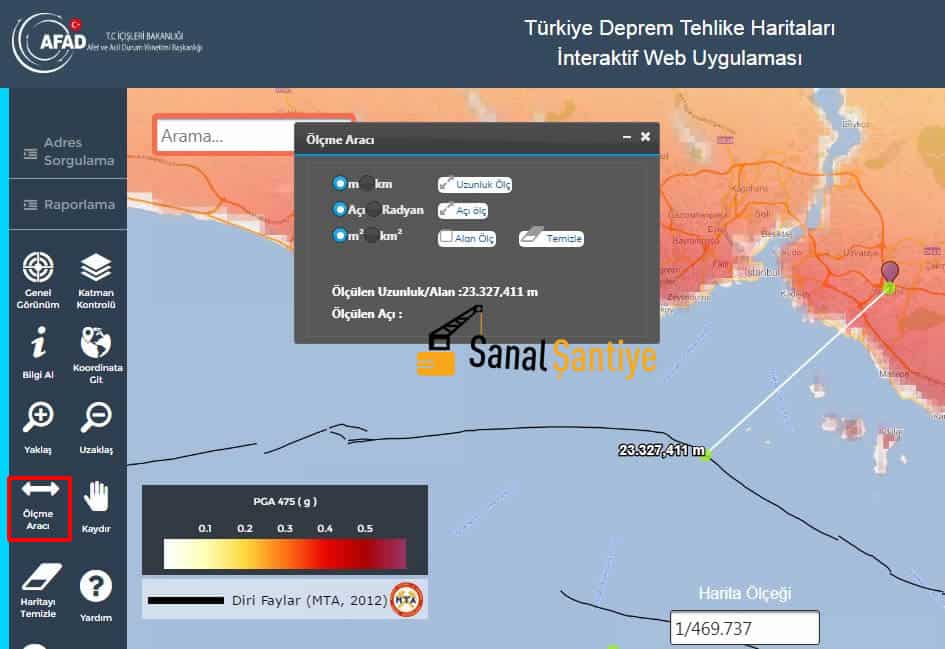Zoom in with Yaklaş magnifier
The width and height of the screenshot is (945, 649).
click(38, 416)
